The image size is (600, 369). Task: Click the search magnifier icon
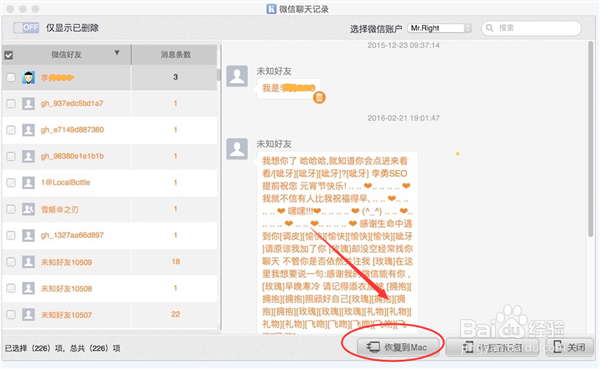tap(489, 28)
